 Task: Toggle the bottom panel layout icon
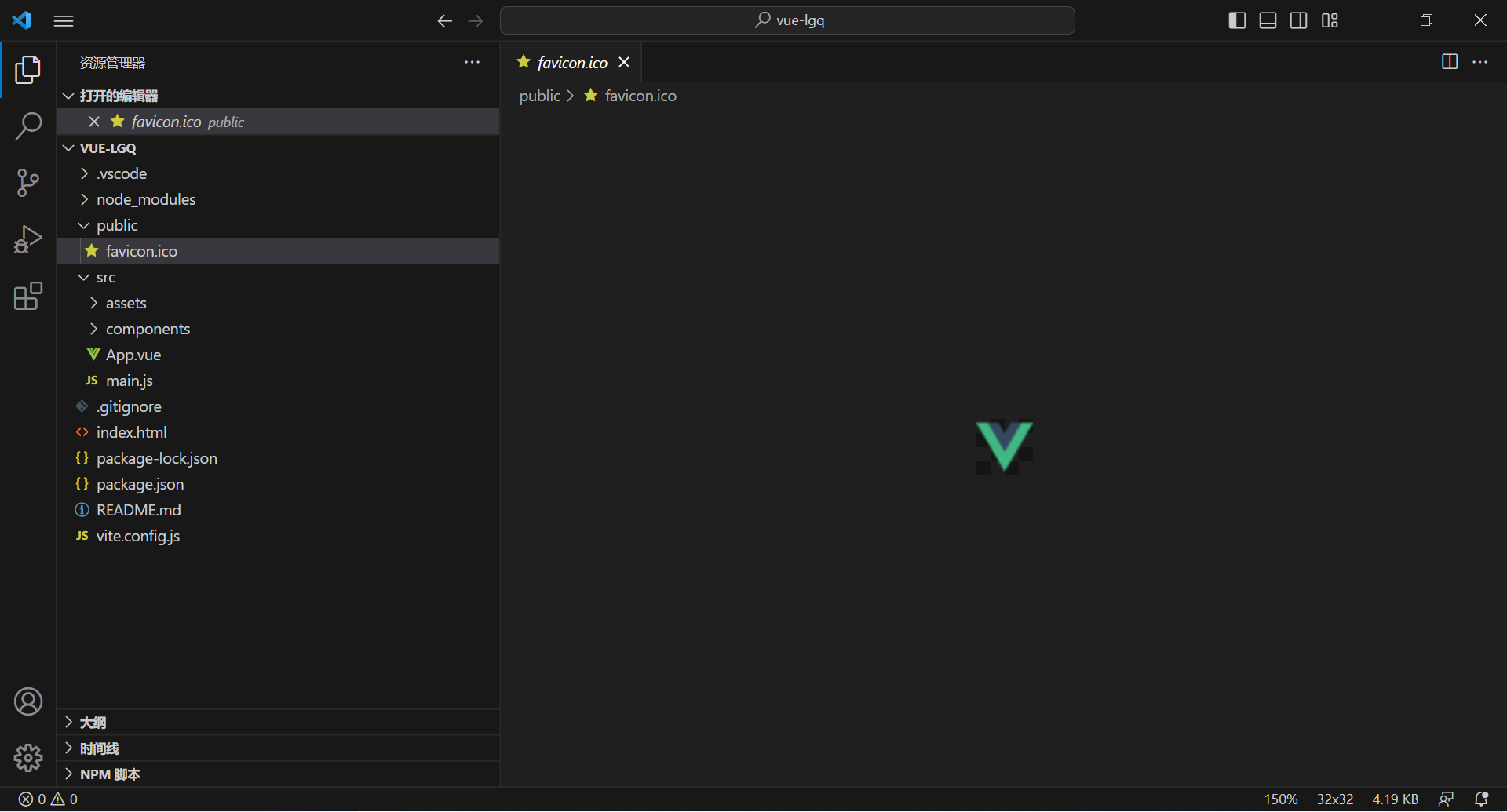[x=1268, y=20]
